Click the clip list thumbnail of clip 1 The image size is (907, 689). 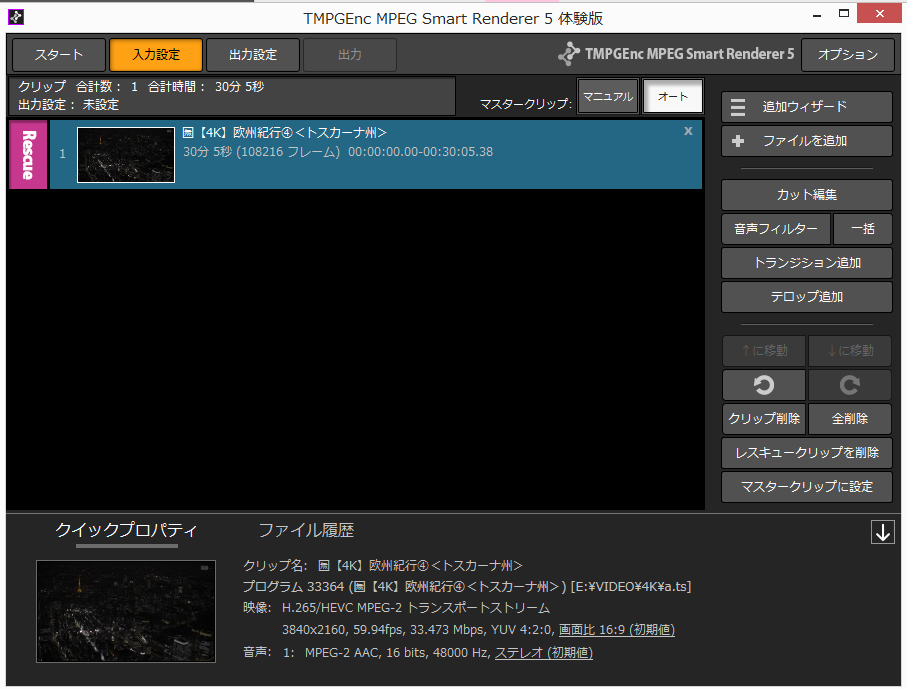pos(126,155)
